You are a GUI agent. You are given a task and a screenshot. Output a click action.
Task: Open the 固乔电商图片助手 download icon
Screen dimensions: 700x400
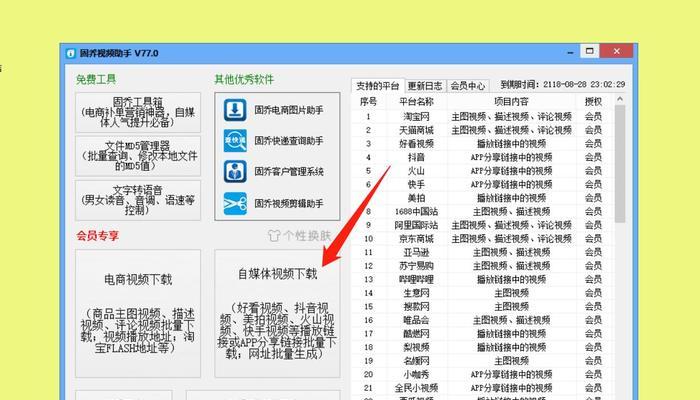pos(235,110)
